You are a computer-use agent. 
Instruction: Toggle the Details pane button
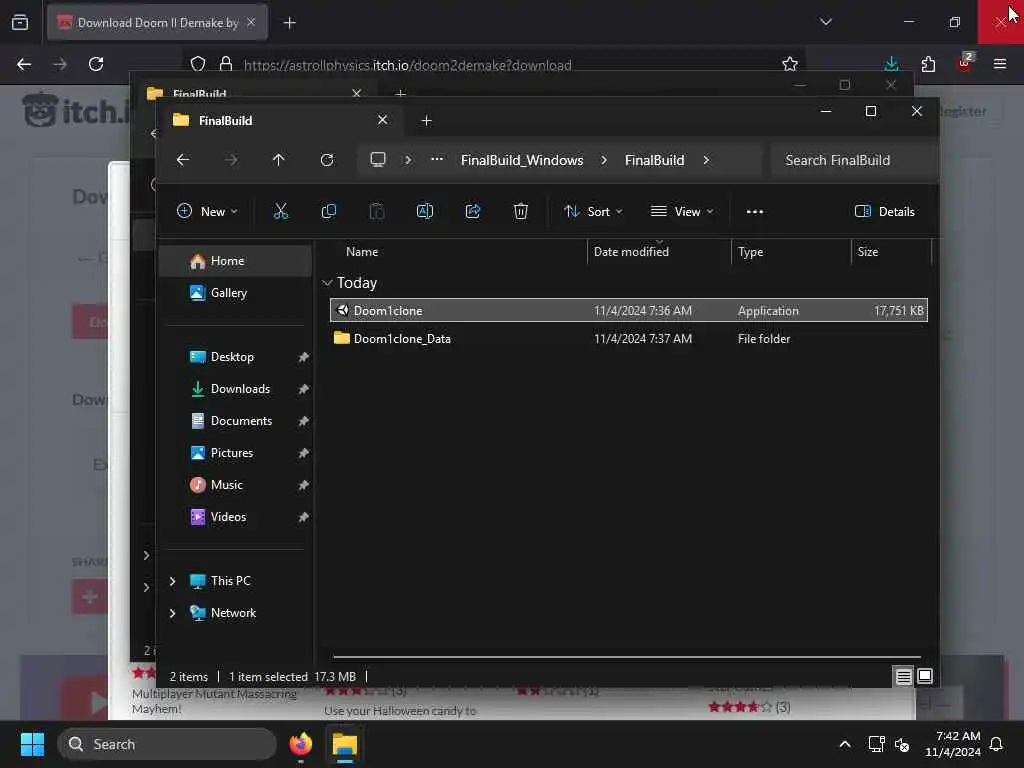click(x=885, y=212)
